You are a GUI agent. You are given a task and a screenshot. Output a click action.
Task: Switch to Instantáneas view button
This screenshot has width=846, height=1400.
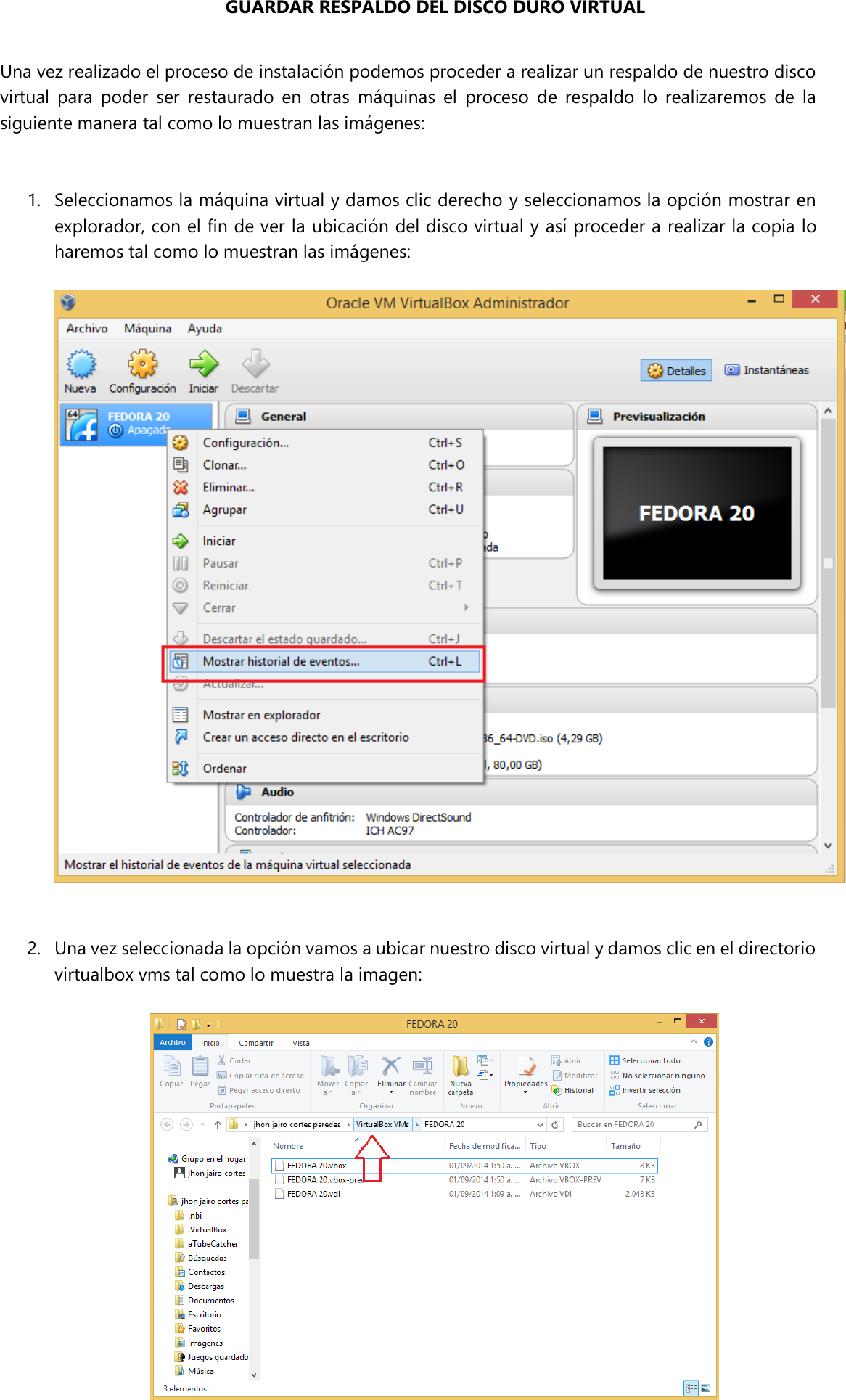point(767,370)
